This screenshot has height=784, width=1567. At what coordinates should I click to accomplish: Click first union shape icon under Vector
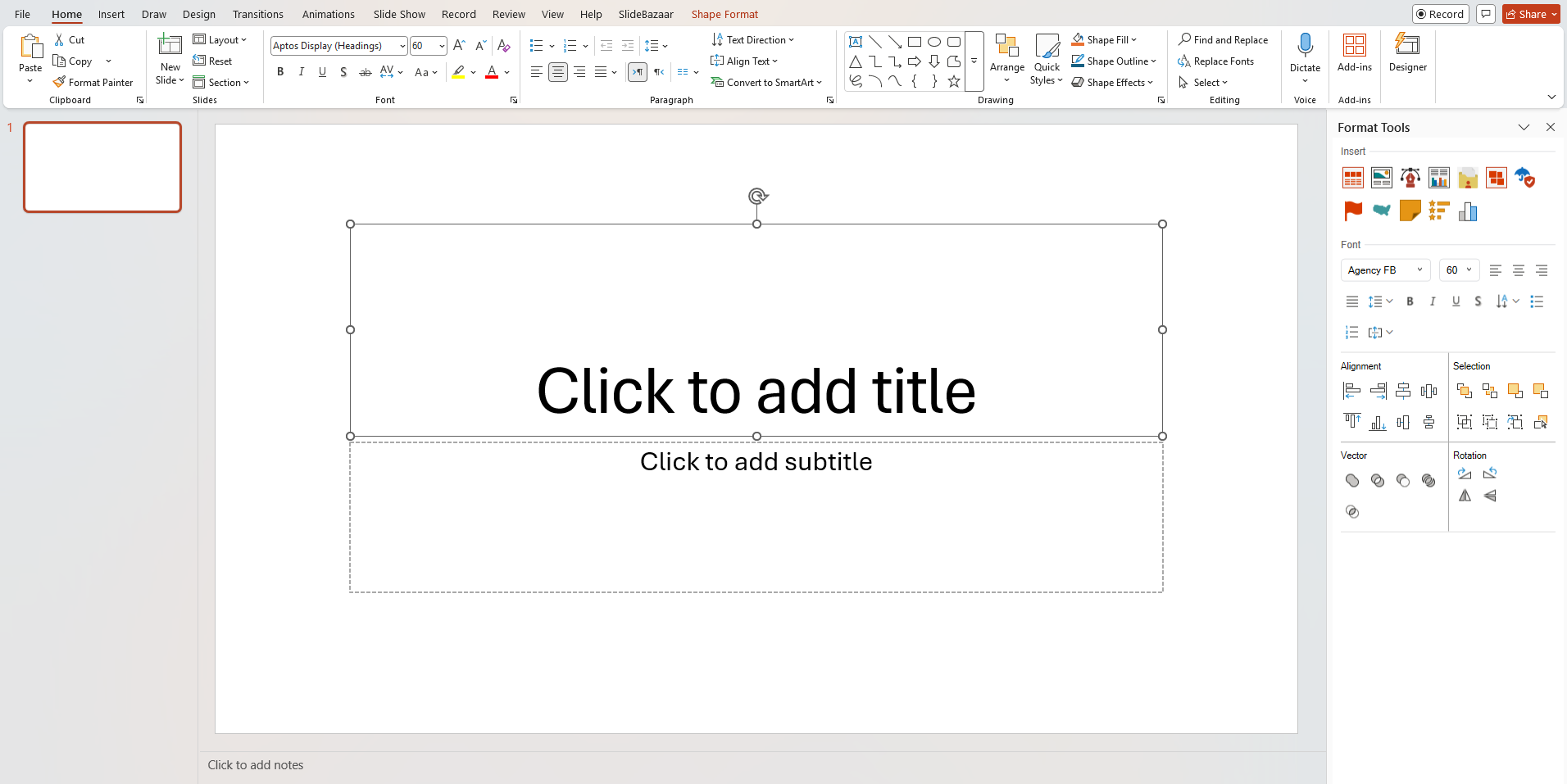[x=1352, y=481]
